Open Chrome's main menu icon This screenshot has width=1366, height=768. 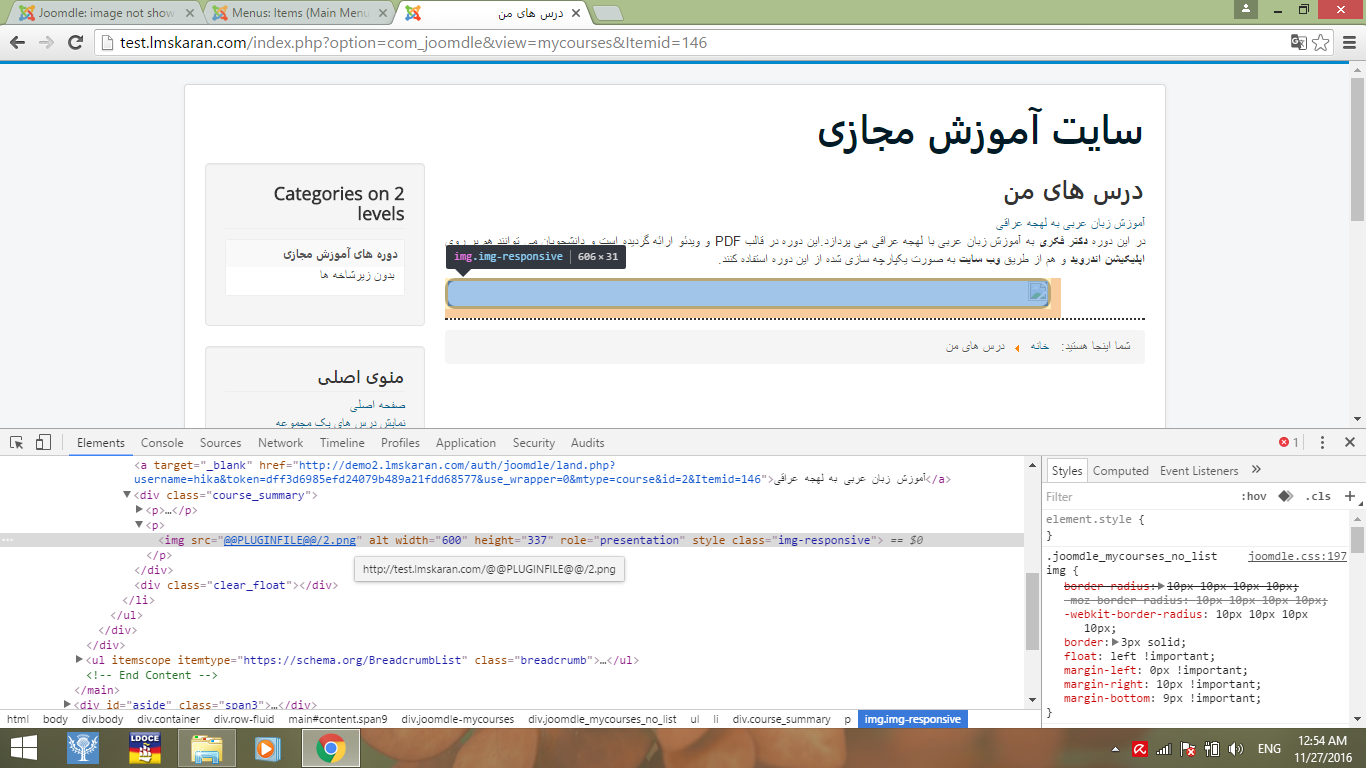coord(1348,42)
